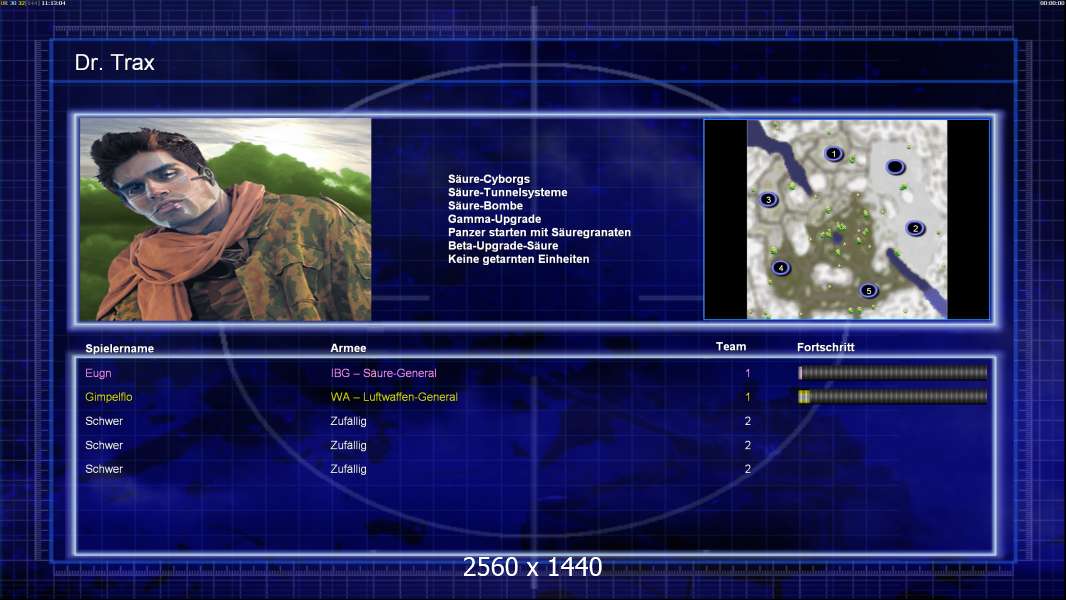Click Gimpelflo's loading progress bar

pyautogui.click(x=892, y=396)
